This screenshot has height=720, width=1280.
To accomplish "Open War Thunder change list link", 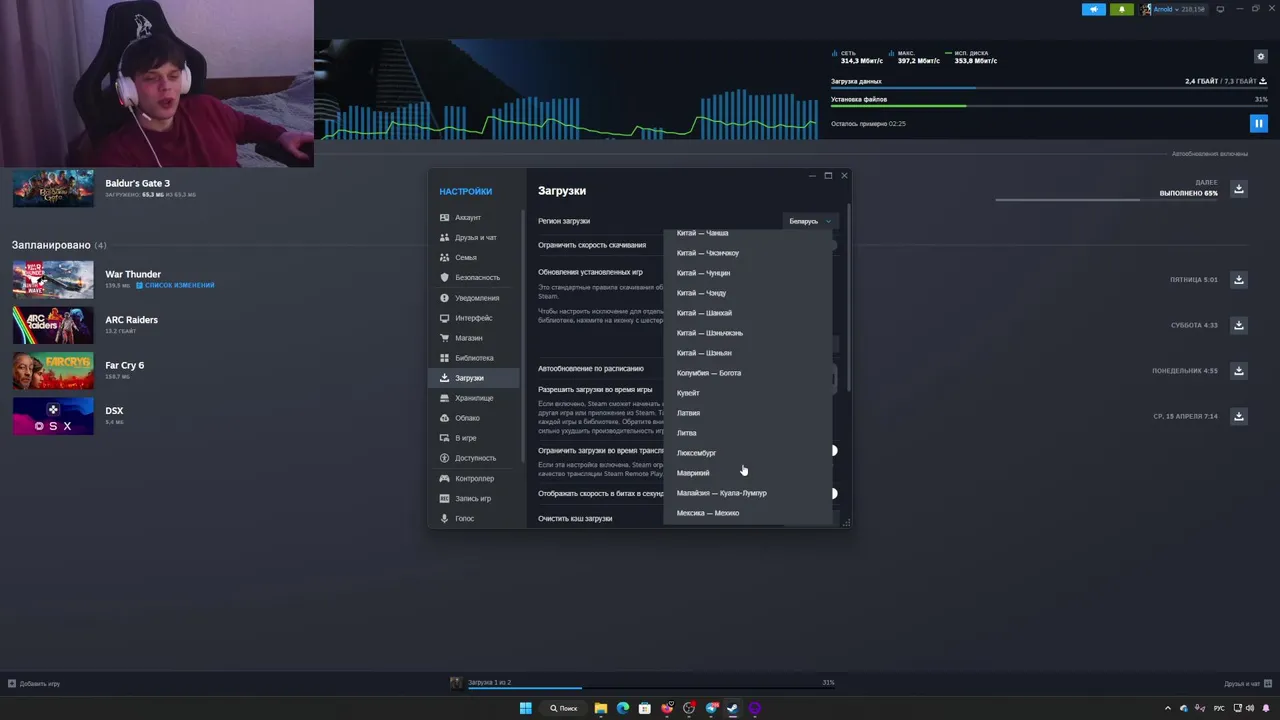I will pyautogui.click(x=175, y=286).
